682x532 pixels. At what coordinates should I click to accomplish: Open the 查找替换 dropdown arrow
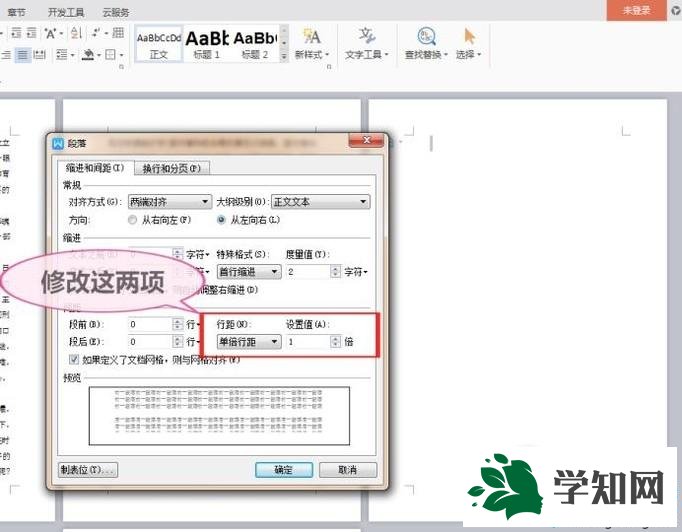click(446, 55)
